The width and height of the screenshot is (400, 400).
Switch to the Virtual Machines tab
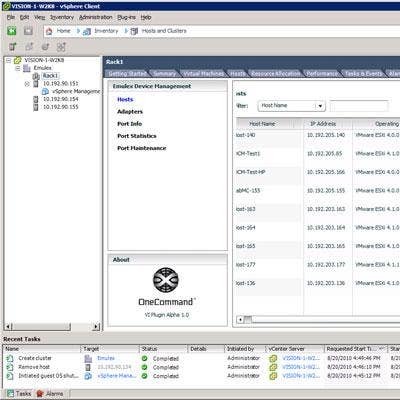point(204,73)
